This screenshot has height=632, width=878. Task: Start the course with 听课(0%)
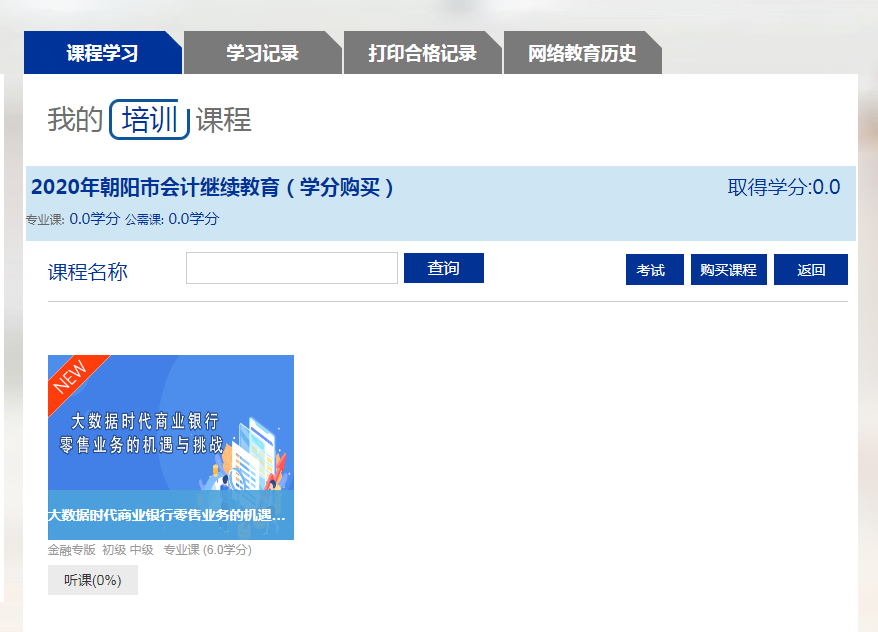pos(93,581)
